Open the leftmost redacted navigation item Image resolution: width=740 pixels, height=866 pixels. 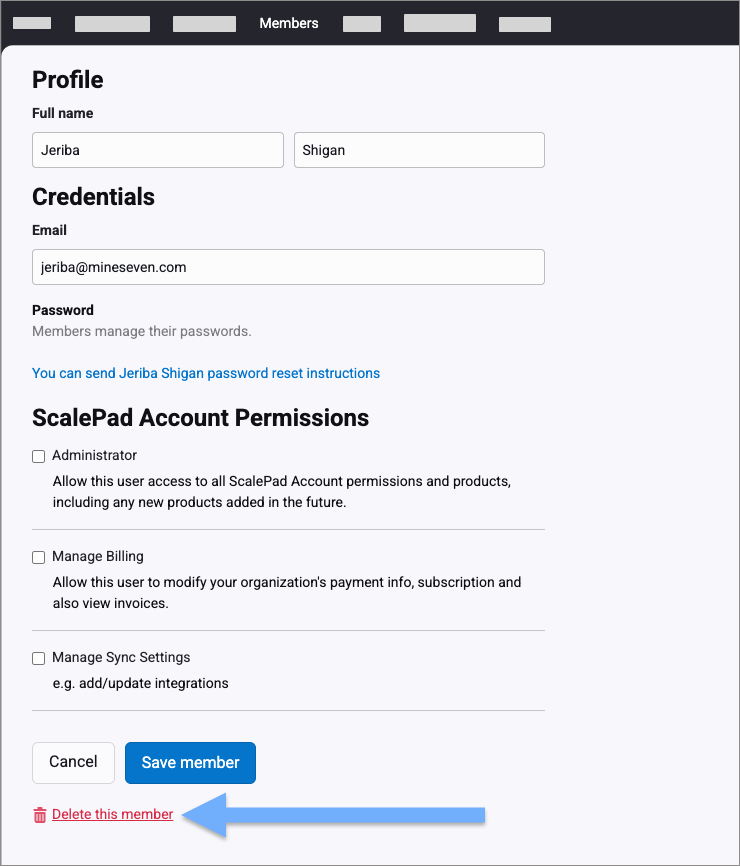click(x=32, y=24)
